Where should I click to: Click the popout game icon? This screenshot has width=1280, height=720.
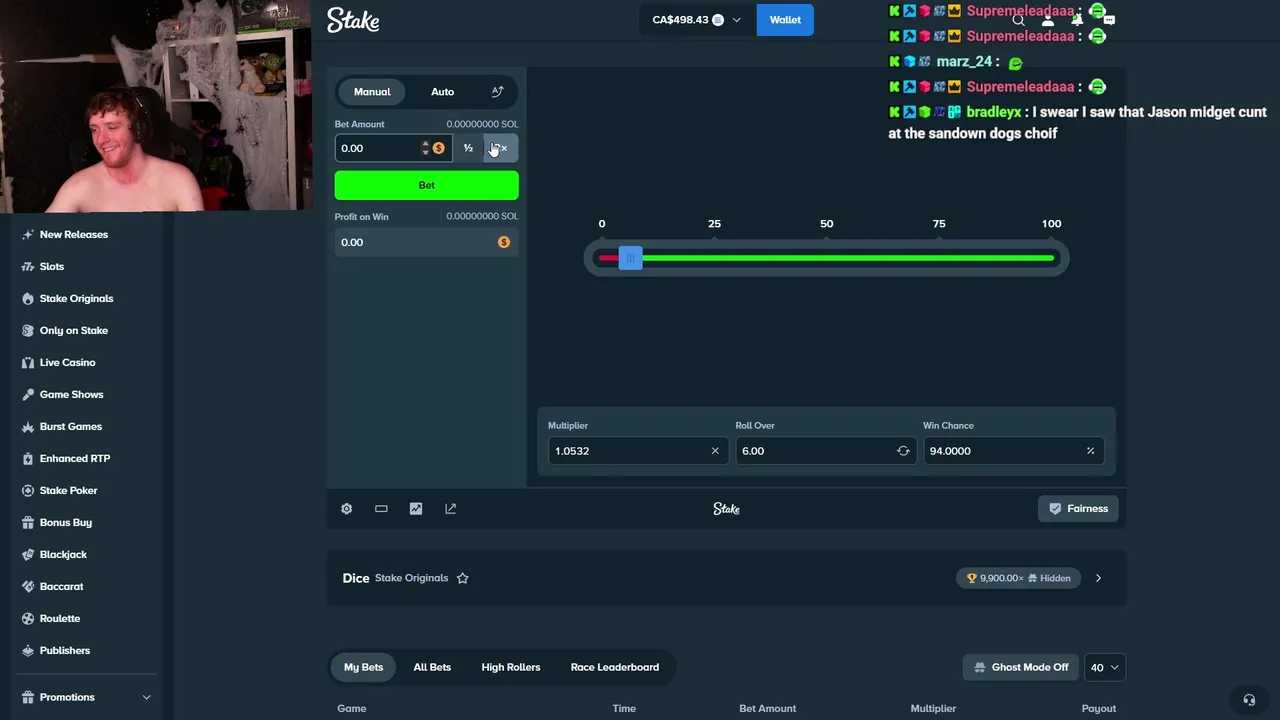[451, 509]
